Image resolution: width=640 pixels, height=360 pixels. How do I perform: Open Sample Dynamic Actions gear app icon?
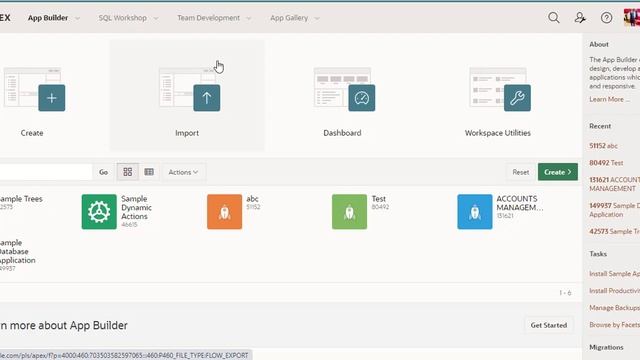point(99,212)
